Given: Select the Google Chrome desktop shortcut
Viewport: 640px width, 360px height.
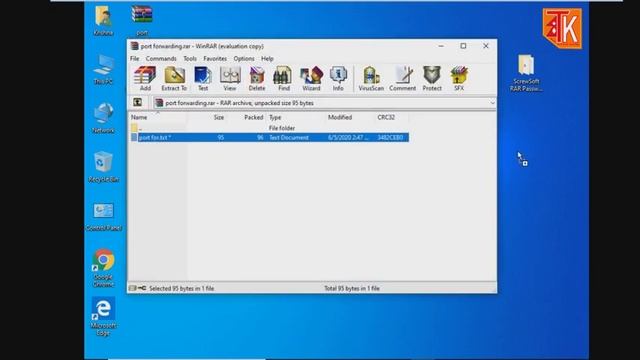Looking at the screenshot, I should pyautogui.click(x=103, y=268).
